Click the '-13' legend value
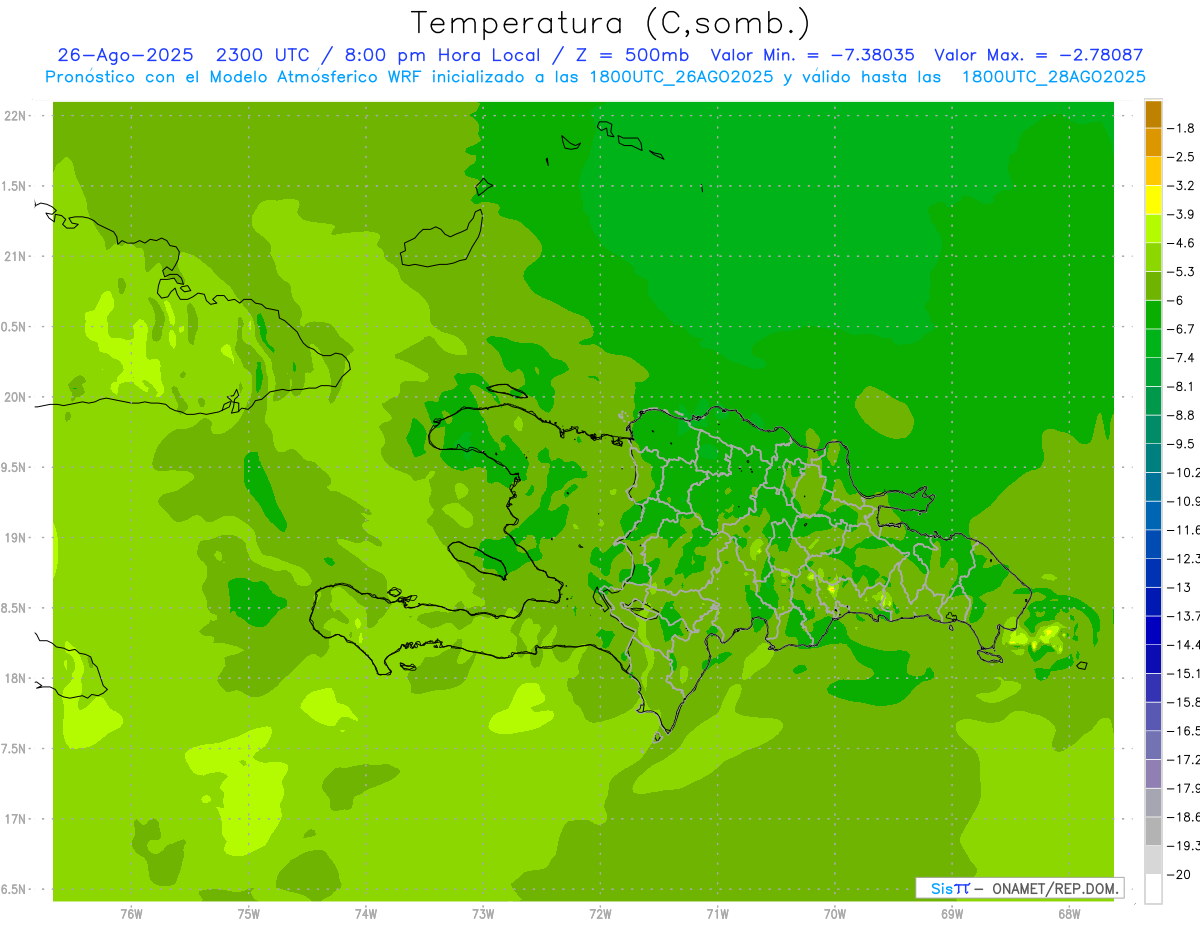The image size is (1200, 927). (x=1179, y=587)
